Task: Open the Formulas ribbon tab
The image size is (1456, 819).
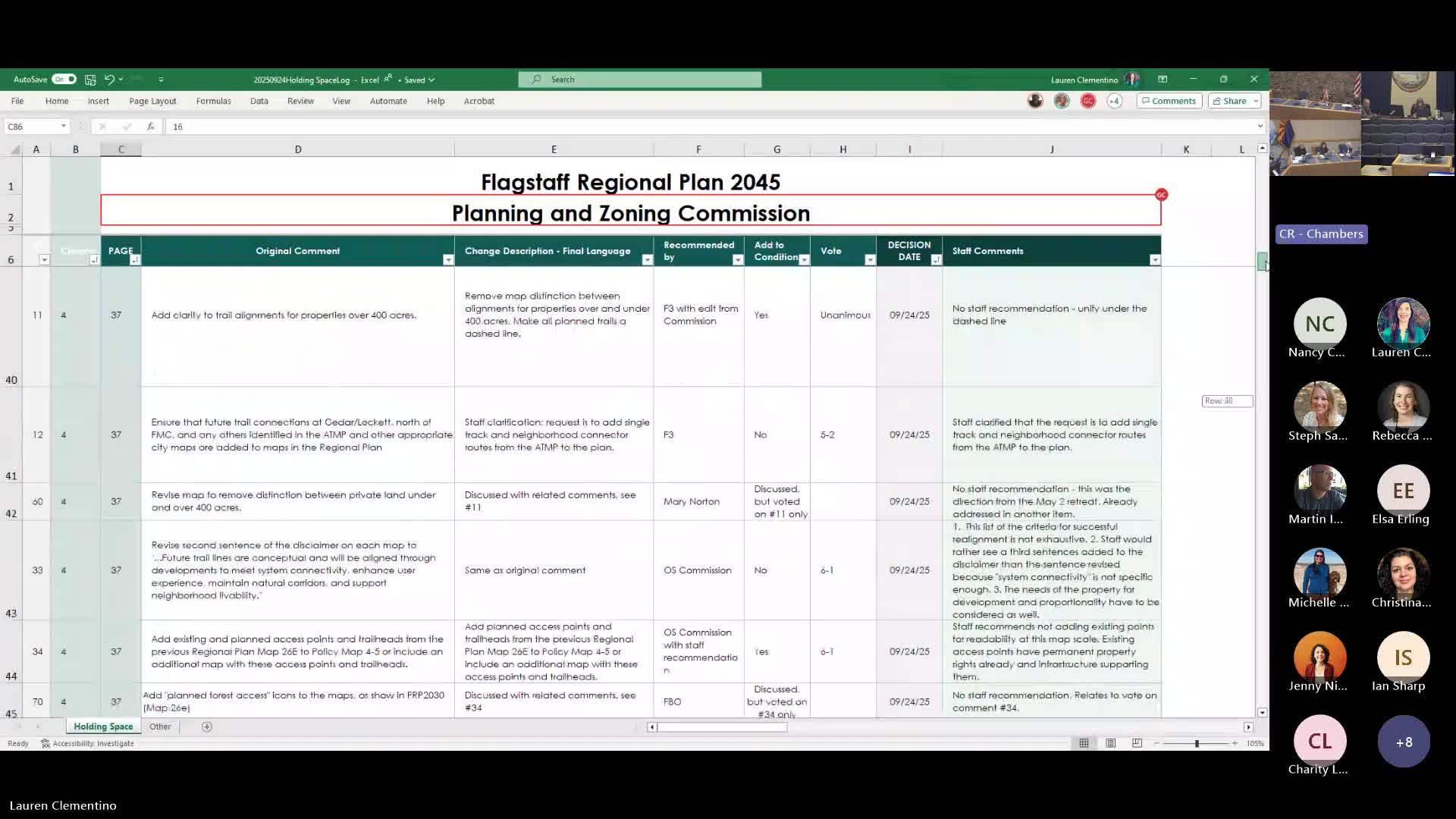Action: (x=213, y=101)
